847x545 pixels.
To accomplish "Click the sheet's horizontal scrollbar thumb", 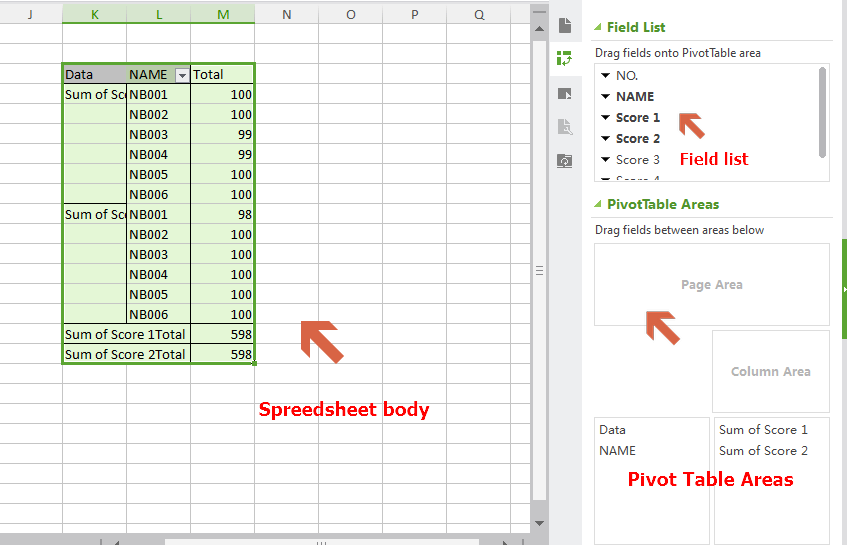I will (321, 542).
